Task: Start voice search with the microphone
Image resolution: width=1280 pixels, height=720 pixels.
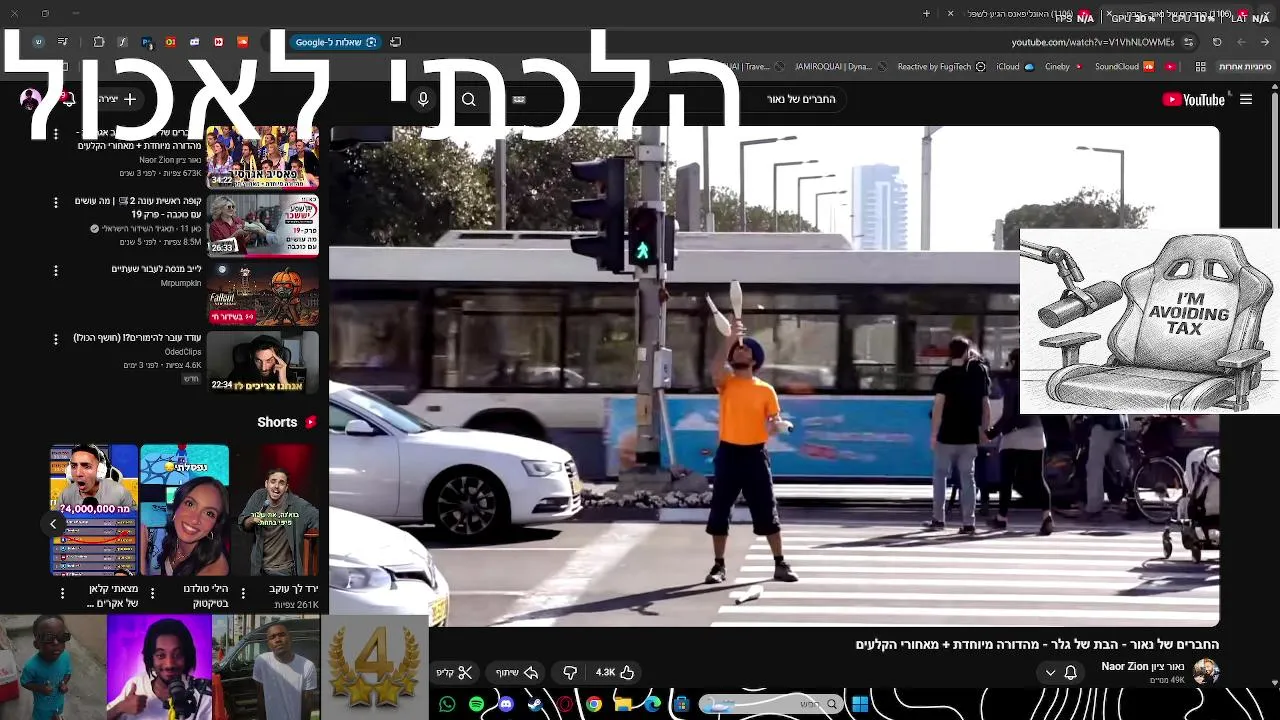Action: pyautogui.click(x=423, y=99)
